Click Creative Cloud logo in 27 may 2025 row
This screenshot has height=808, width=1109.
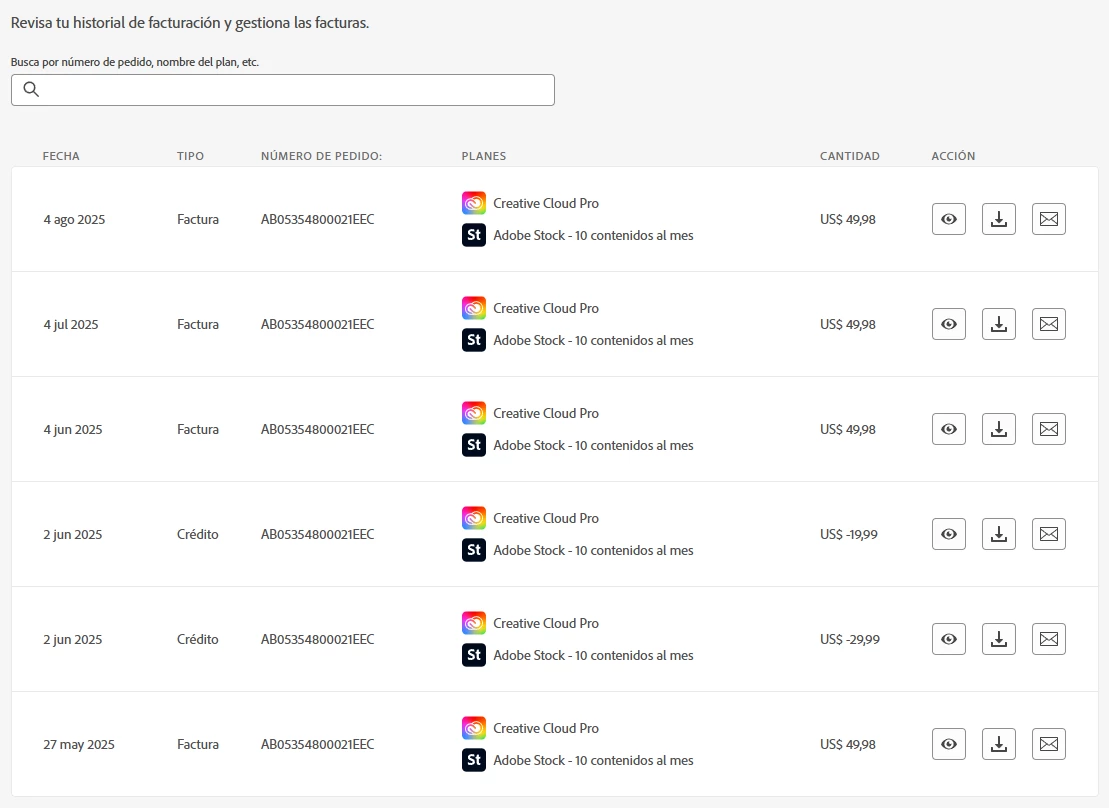click(x=474, y=728)
